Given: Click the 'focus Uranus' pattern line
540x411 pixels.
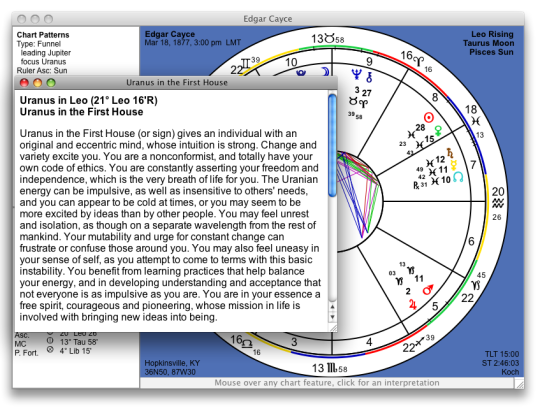Looking at the screenshot, I should [43, 62].
